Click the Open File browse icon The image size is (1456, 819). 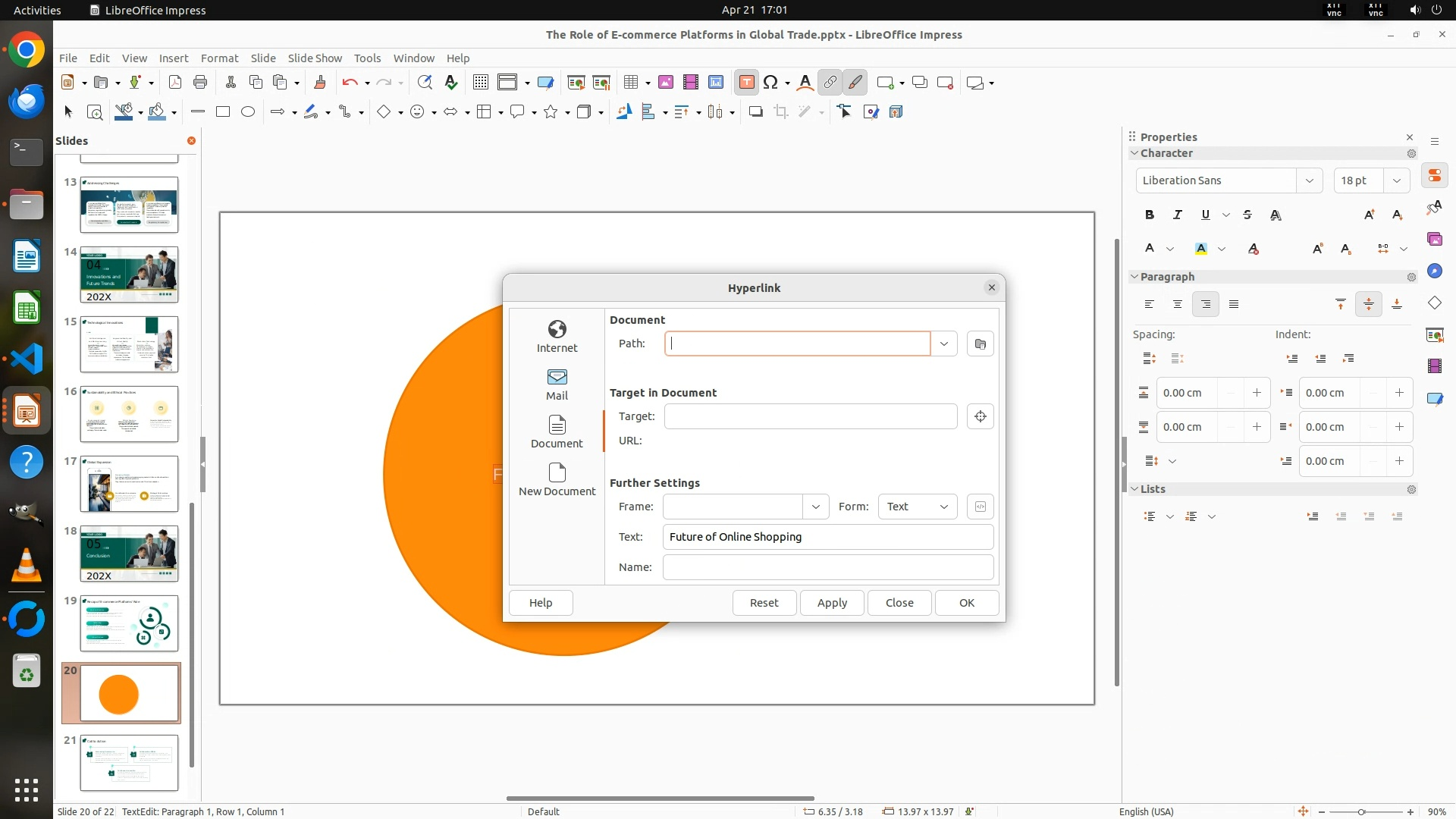pyautogui.click(x=980, y=344)
